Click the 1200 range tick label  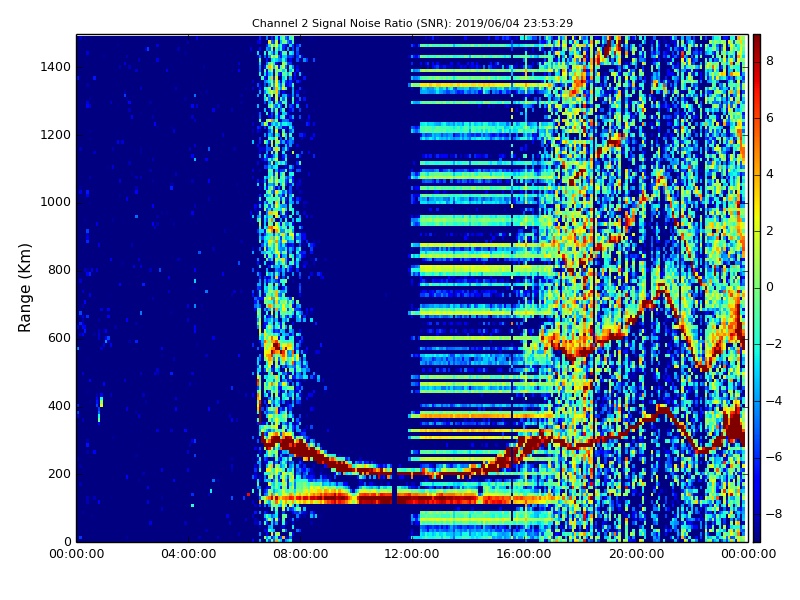56,135
